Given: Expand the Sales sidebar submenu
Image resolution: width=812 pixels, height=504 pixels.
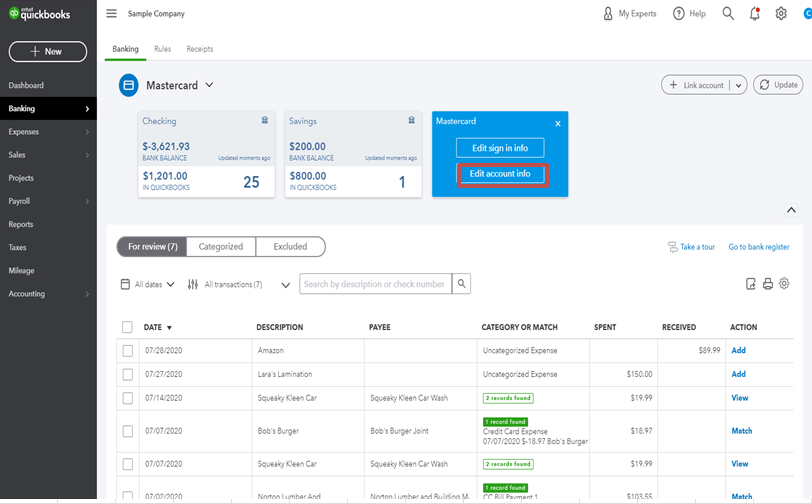Looking at the screenshot, I should pyautogui.click(x=87, y=155).
